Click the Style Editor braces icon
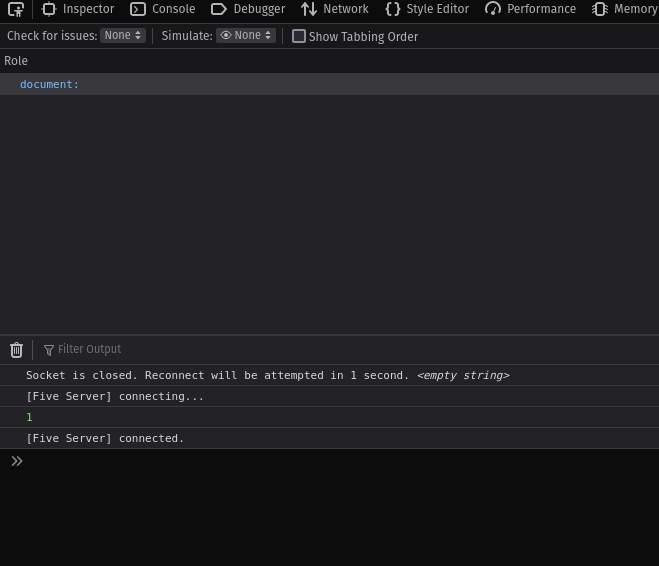 click(x=393, y=9)
